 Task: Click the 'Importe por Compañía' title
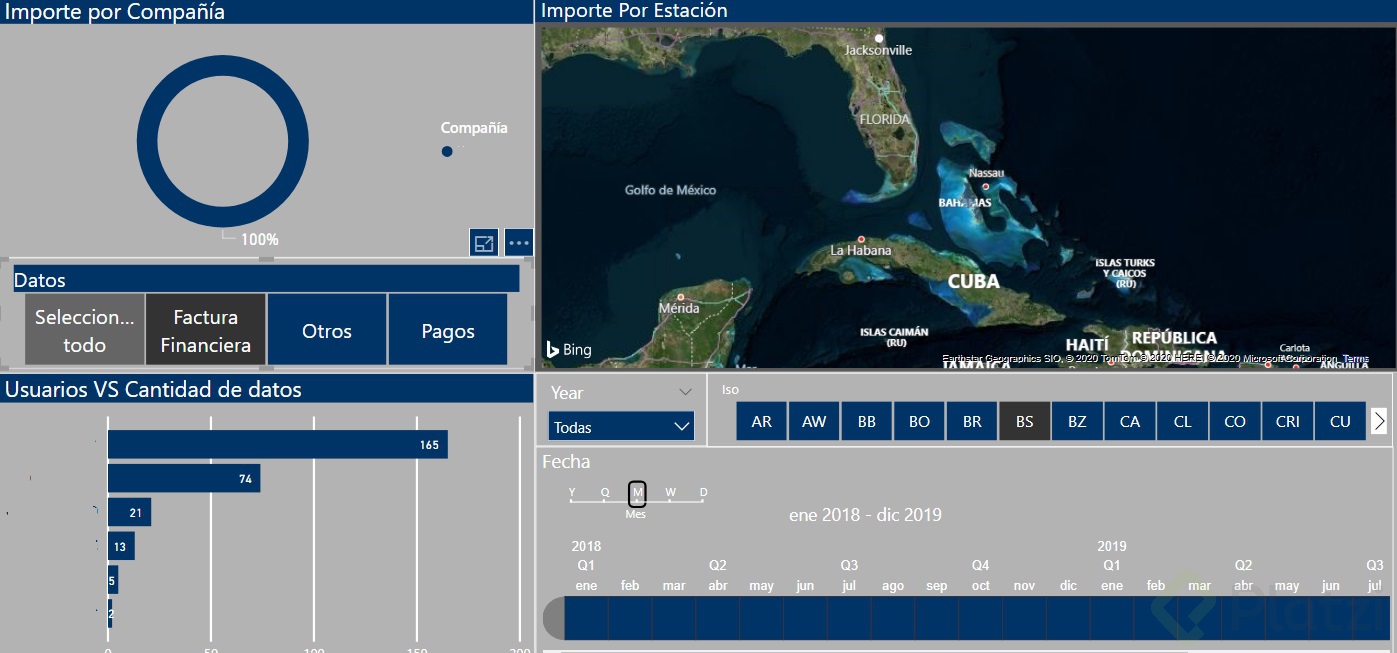click(x=115, y=12)
